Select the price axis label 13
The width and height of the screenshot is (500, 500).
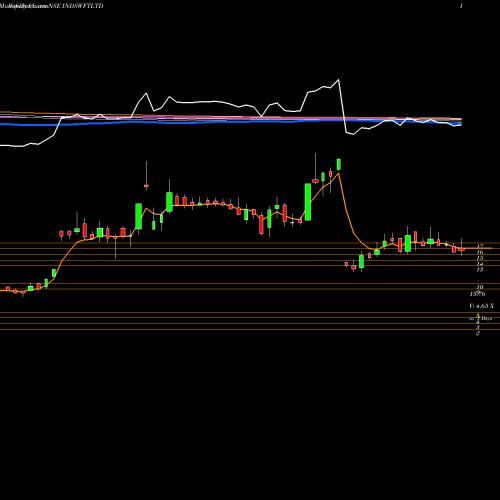tap(480, 269)
